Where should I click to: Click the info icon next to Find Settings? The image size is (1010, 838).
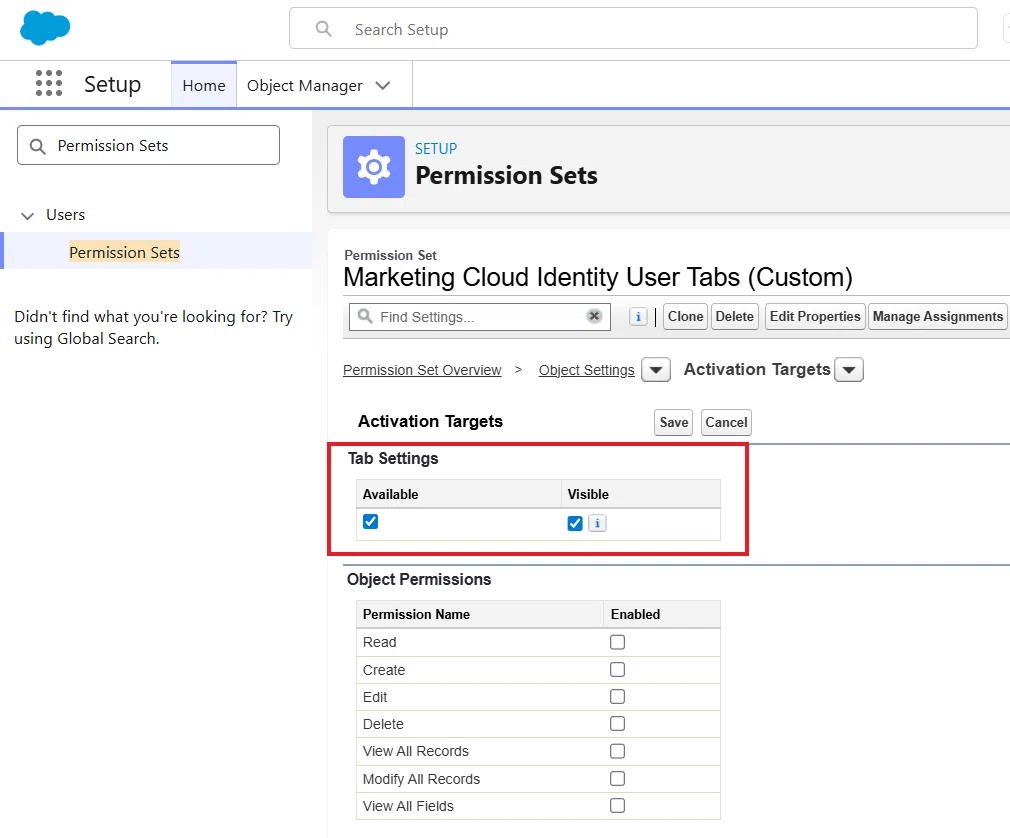tap(638, 317)
